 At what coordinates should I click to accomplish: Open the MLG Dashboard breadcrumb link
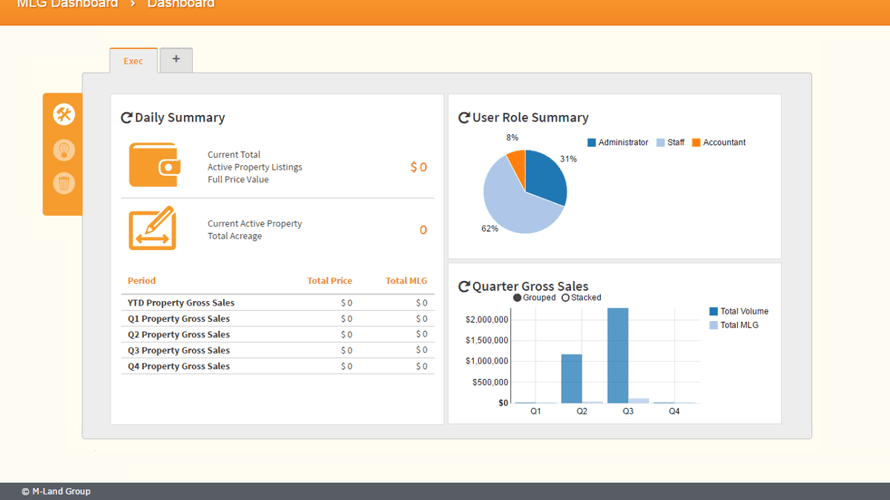(68, 4)
